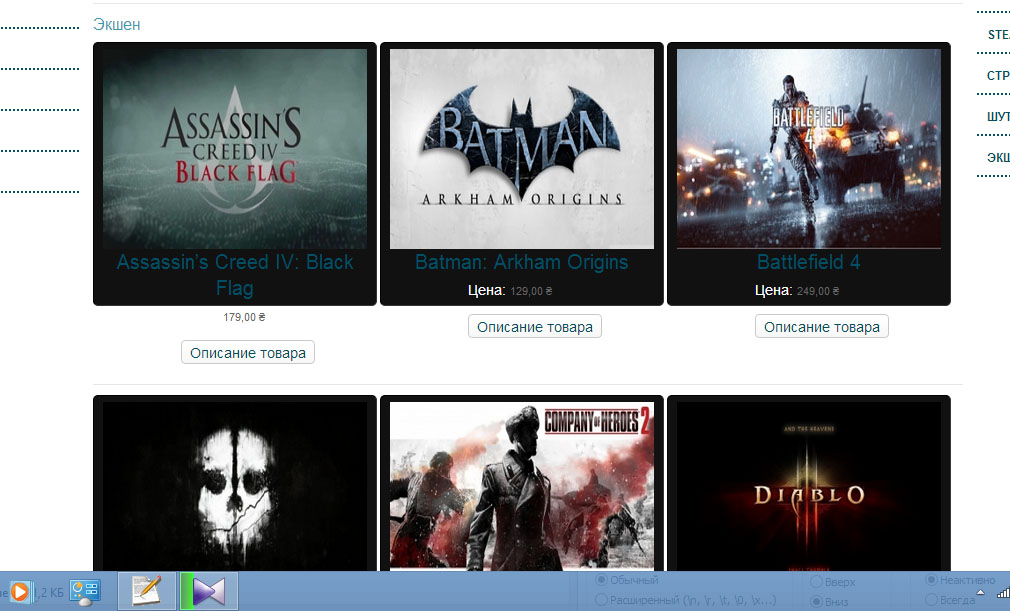Open Assassin's Creed IV cover image
1010x611 pixels.
pyautogui.click(x=235, y=149)
